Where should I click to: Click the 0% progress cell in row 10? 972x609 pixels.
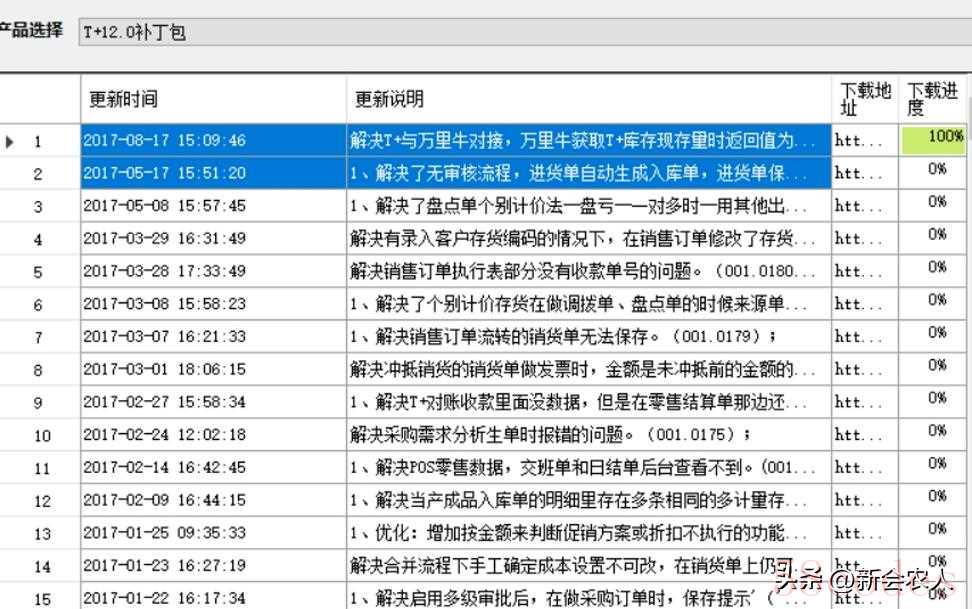pyautogui.click(x=932, y=435)
